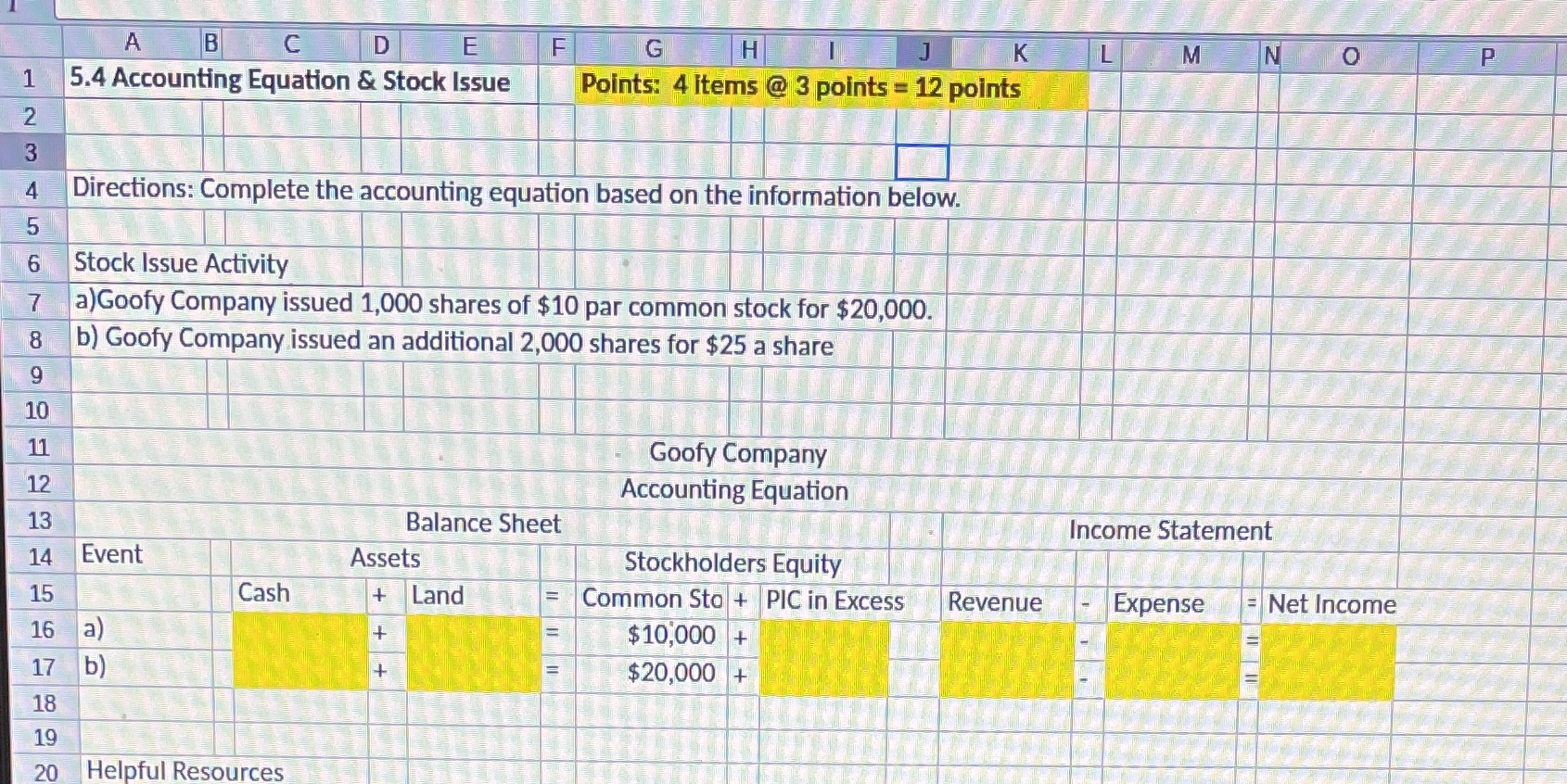Select row 1 header
This screenshot has width=1567, height=784.
coord(29,79)
